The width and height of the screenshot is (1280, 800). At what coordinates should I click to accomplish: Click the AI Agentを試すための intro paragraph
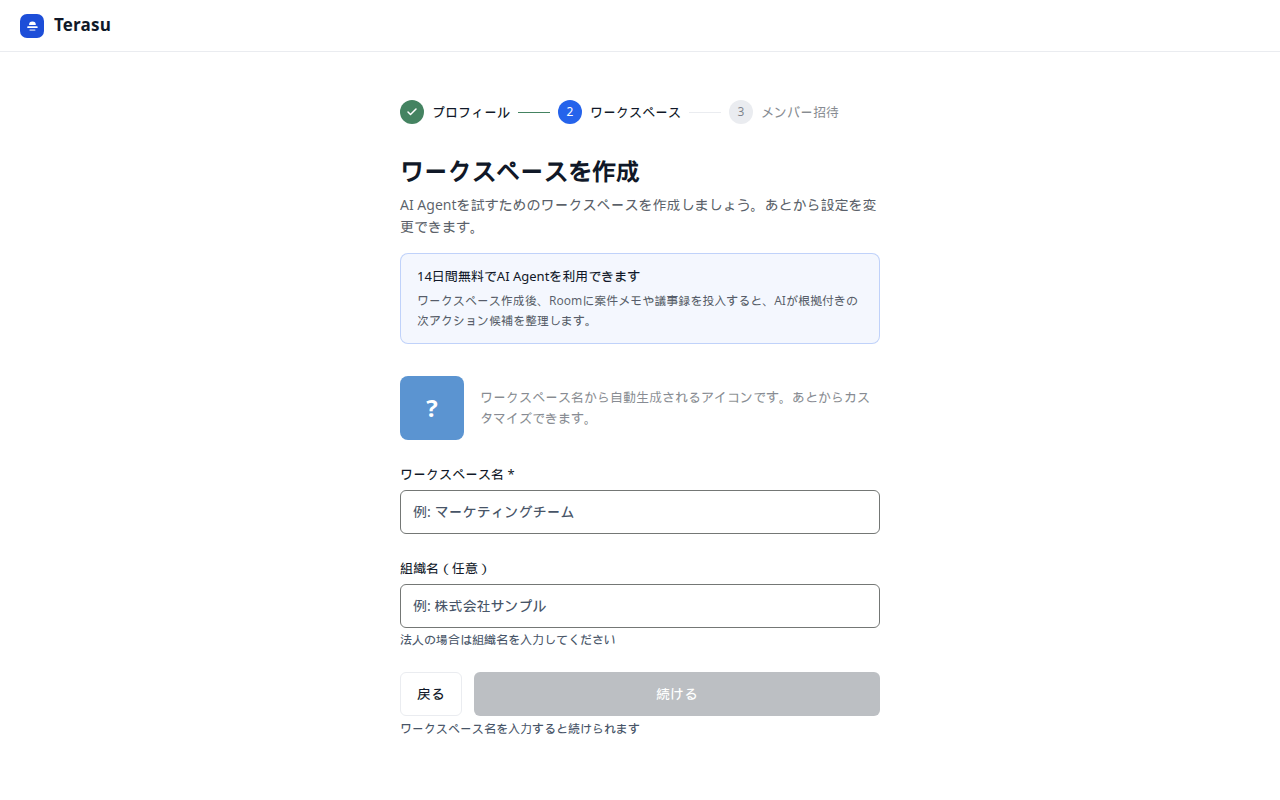tap(639, 216)
